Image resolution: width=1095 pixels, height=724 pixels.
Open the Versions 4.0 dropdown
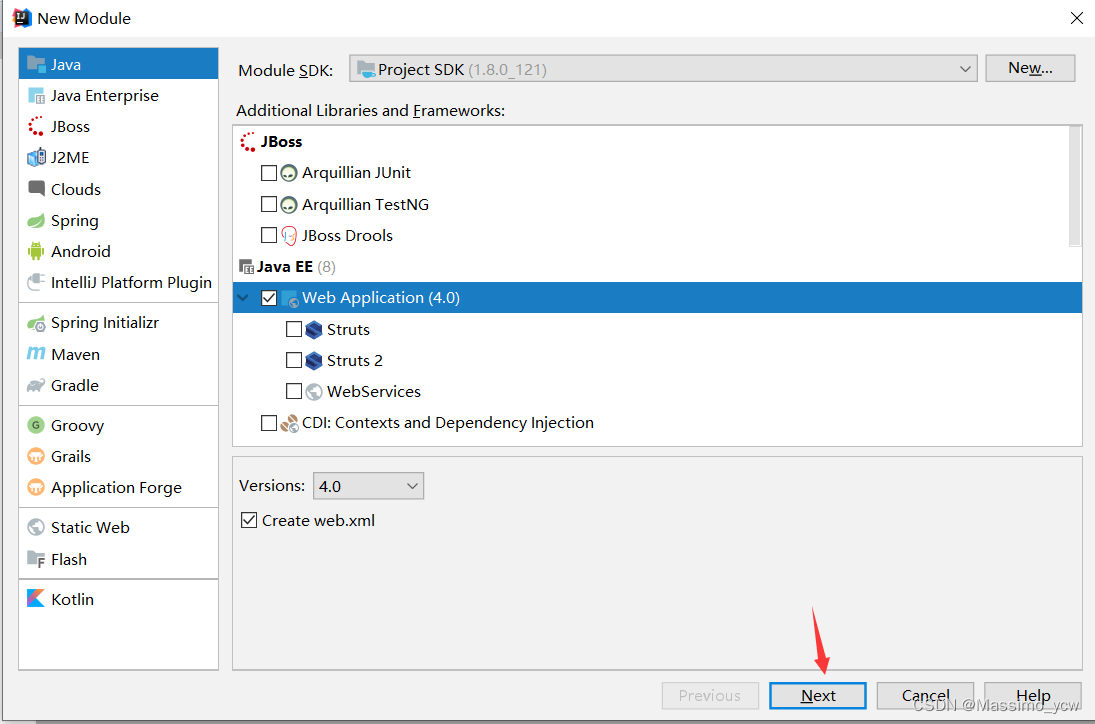pyautogui.click(x=368, y=486)
